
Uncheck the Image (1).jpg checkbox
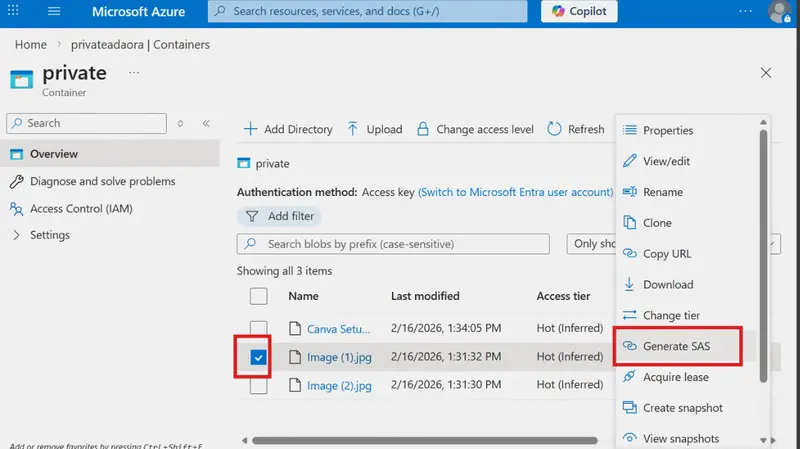(259, 357)
